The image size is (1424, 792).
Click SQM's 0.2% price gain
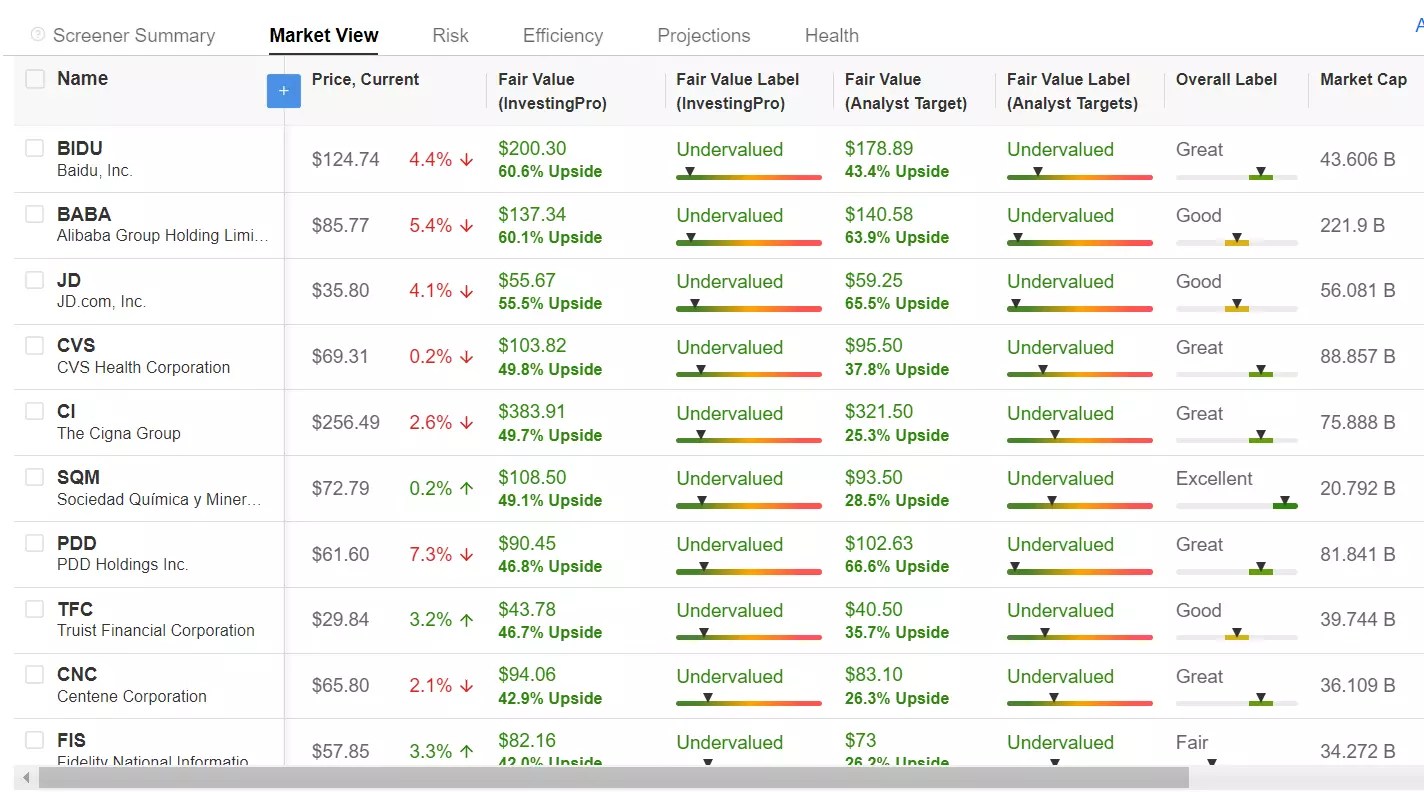pyautogui.click(x=441, y=488)
